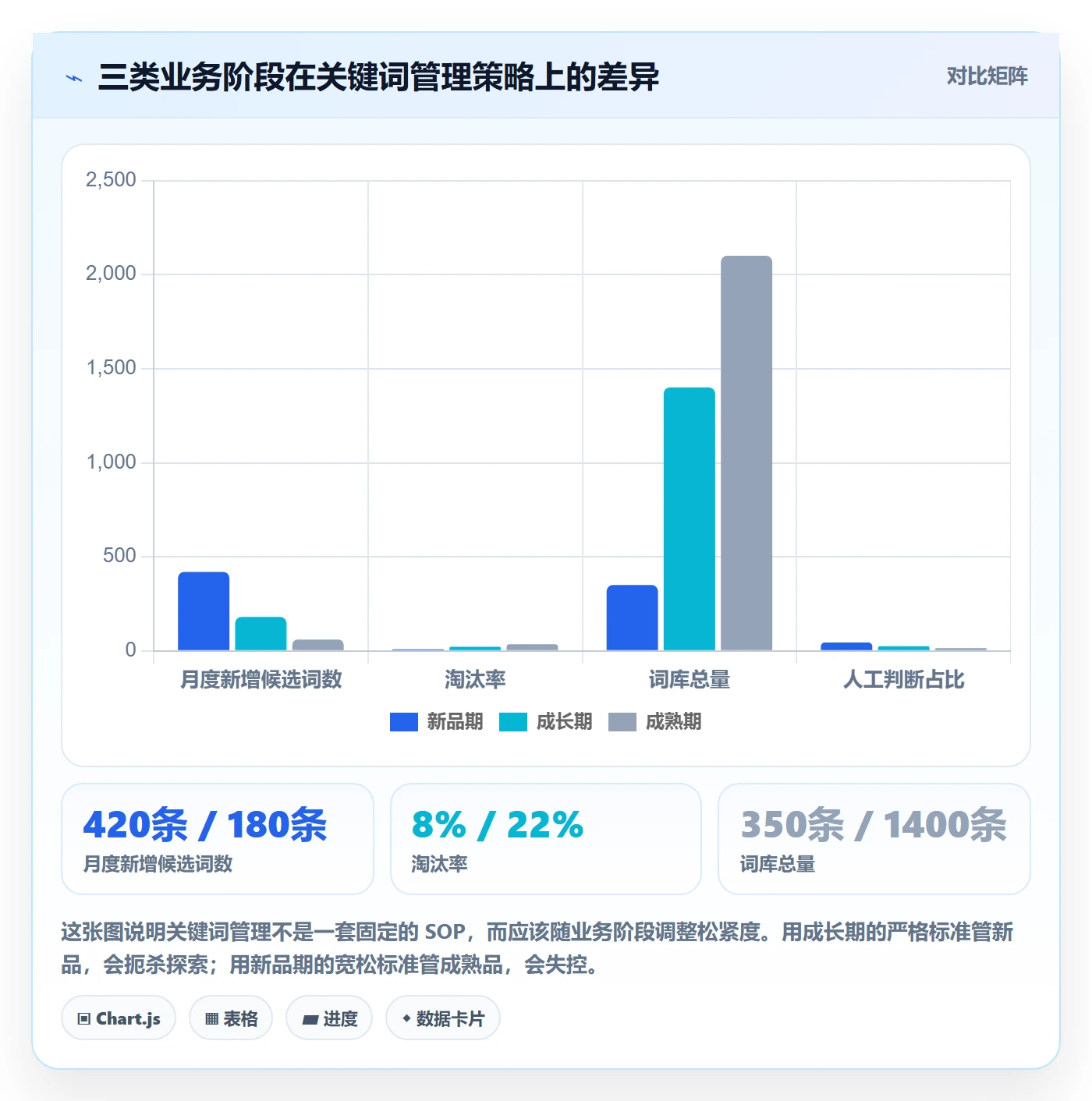This screenshot has height=1101, width=1092.
Task: Click the blue bar in 月度新增候选词数
Action: pos(204,611)
